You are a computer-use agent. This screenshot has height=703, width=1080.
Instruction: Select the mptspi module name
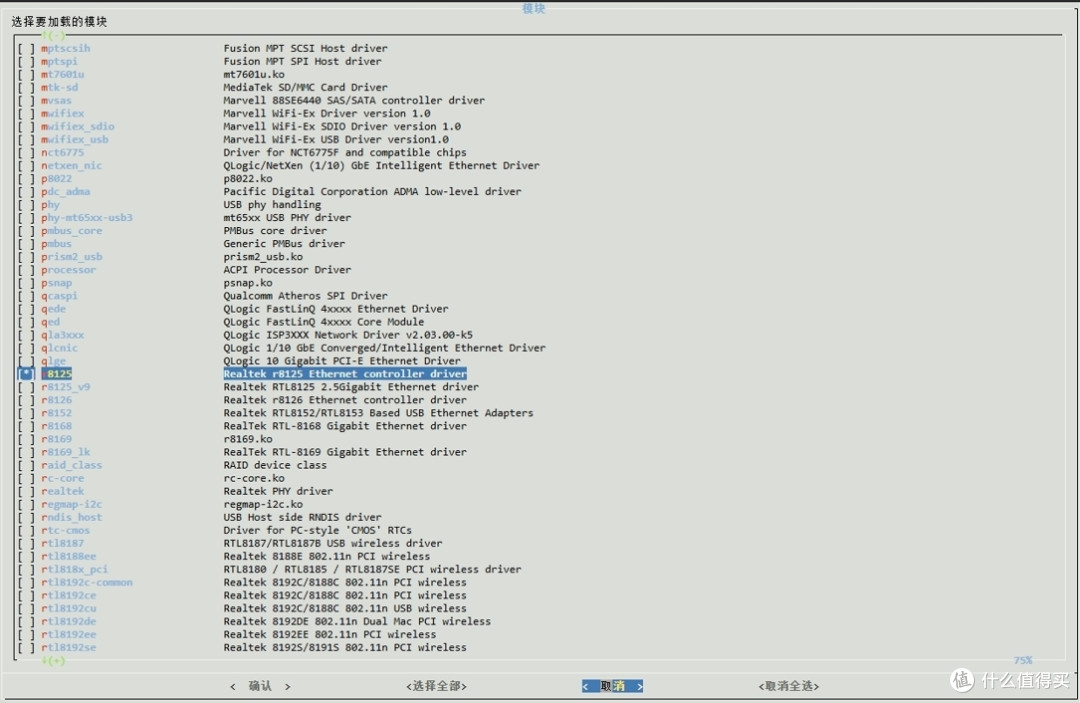click(x=59, y=61)
